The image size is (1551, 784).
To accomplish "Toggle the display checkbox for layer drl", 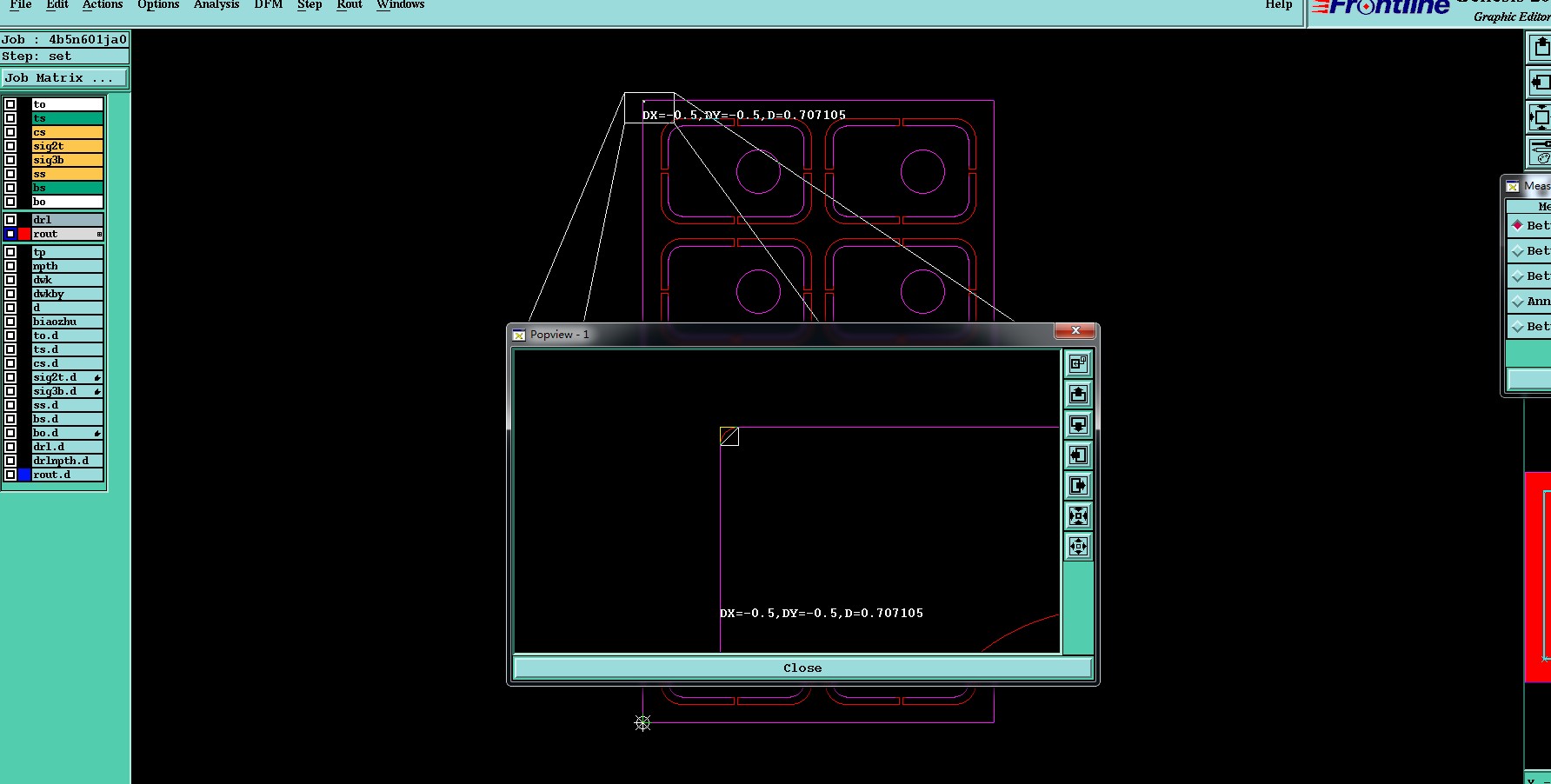I will (x=10, y=220).
